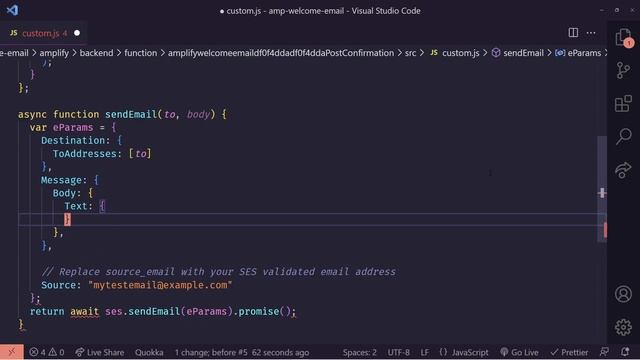Open Source Control view

(x=623, y=70)
